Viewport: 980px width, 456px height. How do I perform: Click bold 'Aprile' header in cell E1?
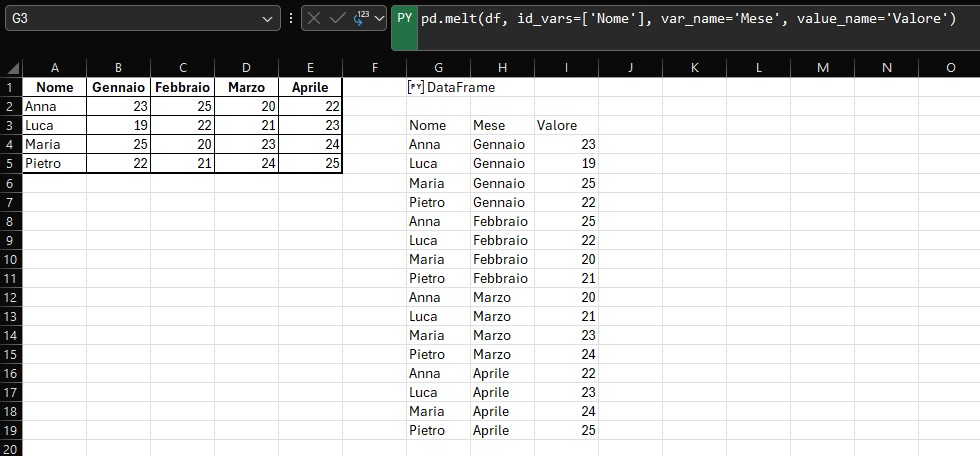pos(311,87)
